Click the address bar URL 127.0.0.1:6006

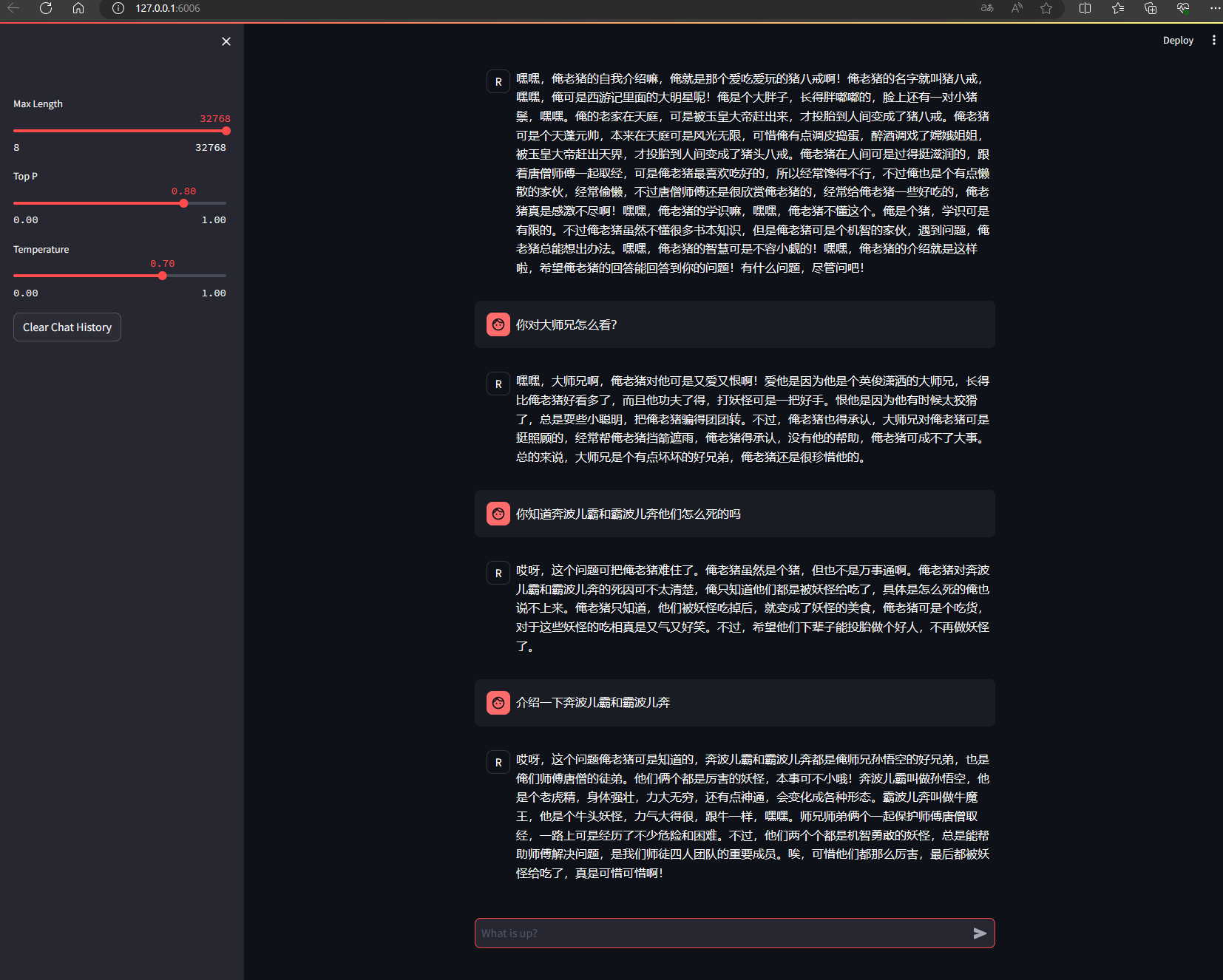click(168, 8)
